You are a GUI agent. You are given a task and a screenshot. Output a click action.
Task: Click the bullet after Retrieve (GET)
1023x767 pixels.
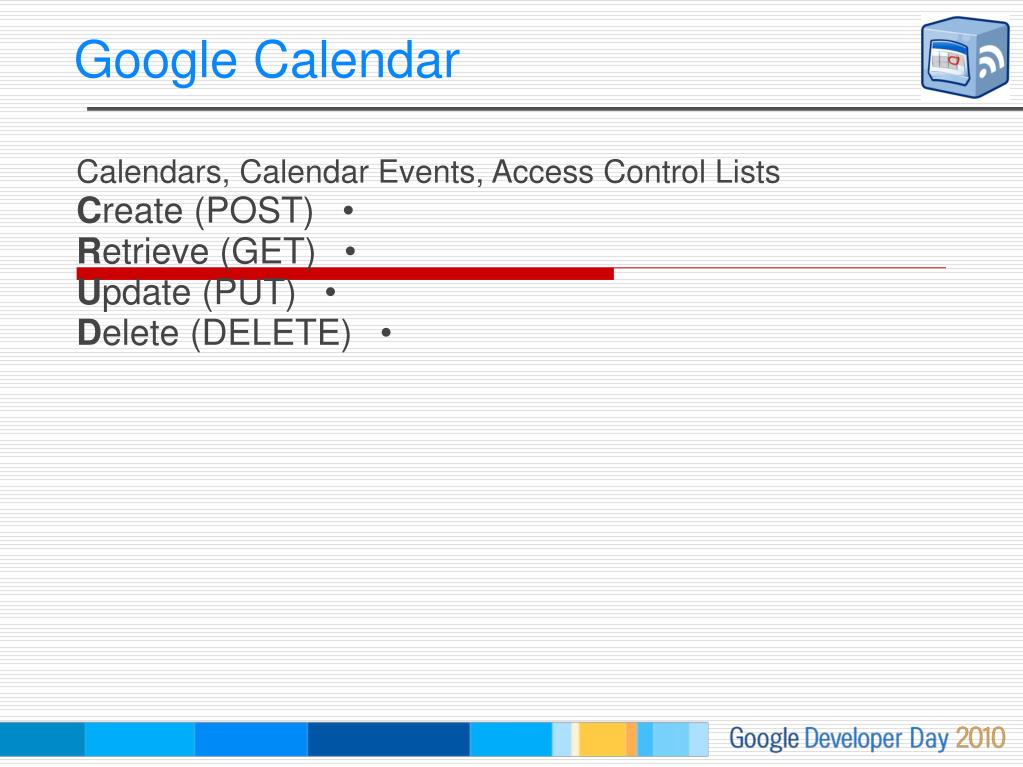point(350,251)
